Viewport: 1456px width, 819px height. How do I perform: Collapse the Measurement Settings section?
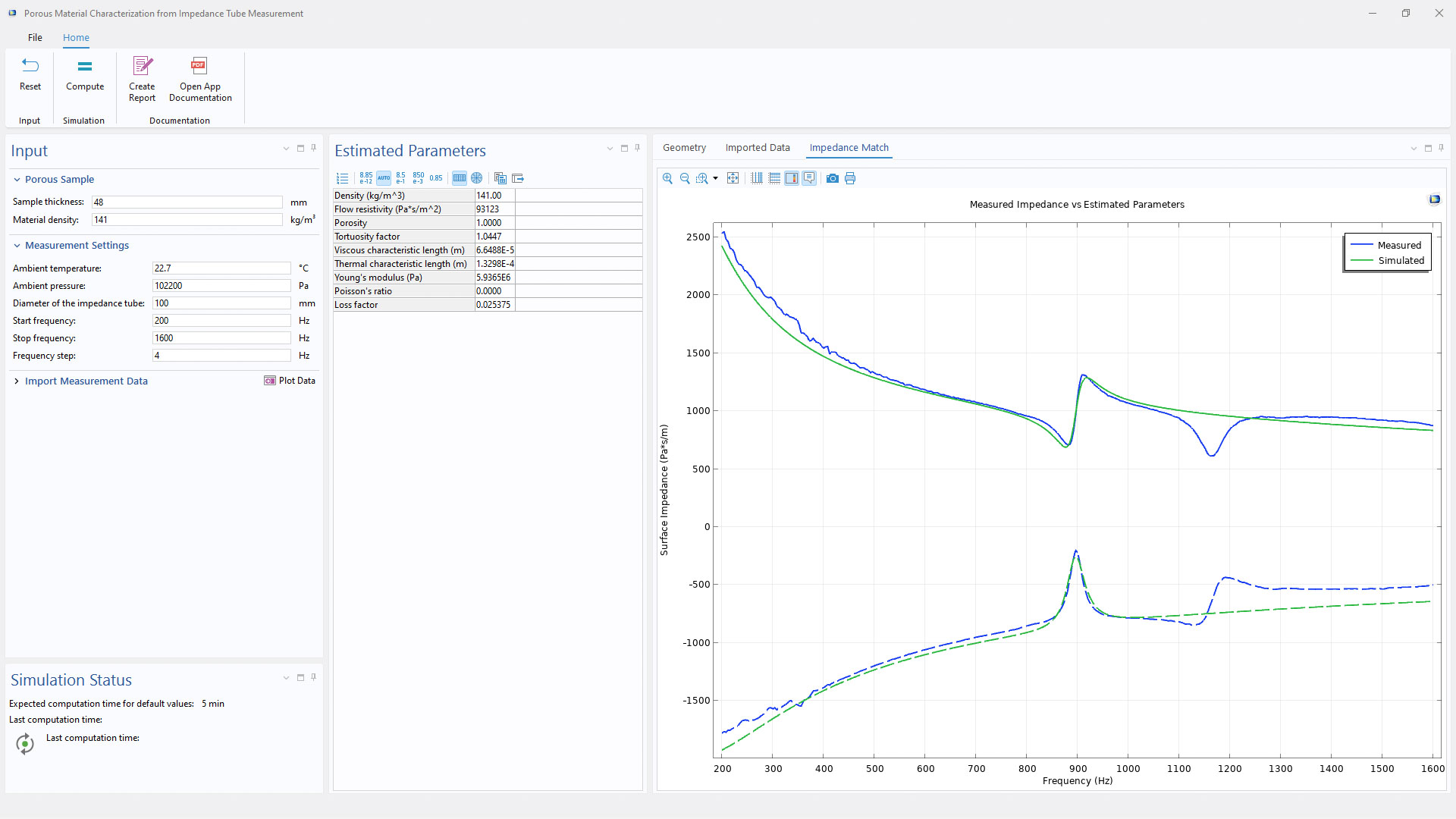click(x=17, y=245)
